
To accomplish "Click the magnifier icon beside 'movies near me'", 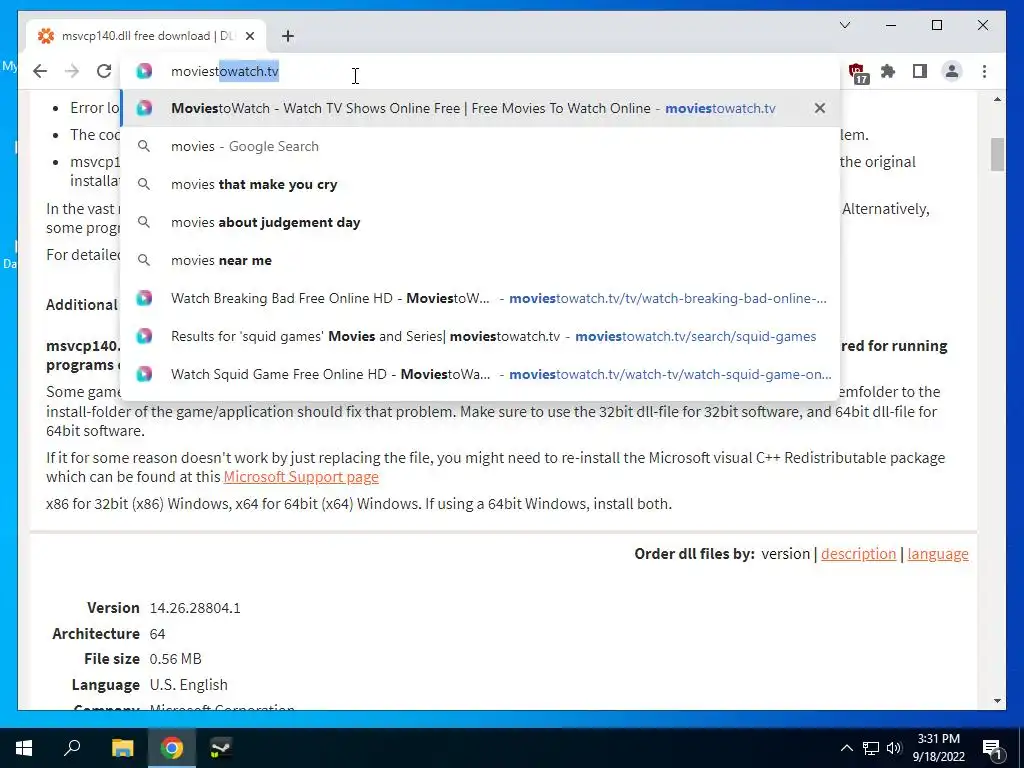I will (144, 260).
